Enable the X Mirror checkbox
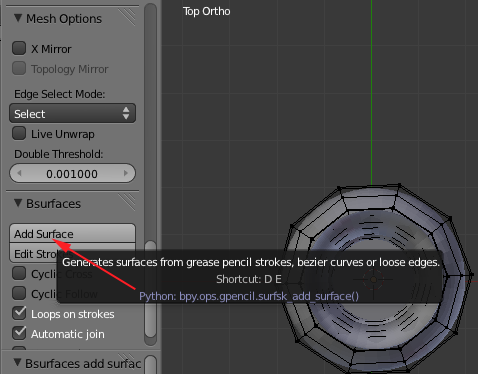Screen dimensions: 478x374 pos(19,48)
